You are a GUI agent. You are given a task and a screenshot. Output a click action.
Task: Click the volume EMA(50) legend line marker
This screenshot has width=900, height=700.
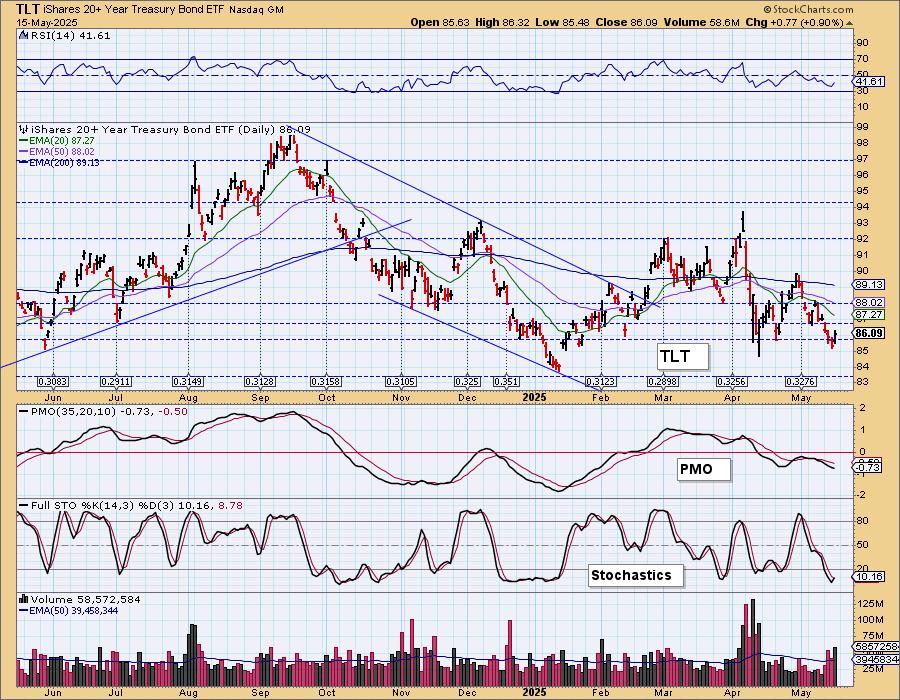24,610
